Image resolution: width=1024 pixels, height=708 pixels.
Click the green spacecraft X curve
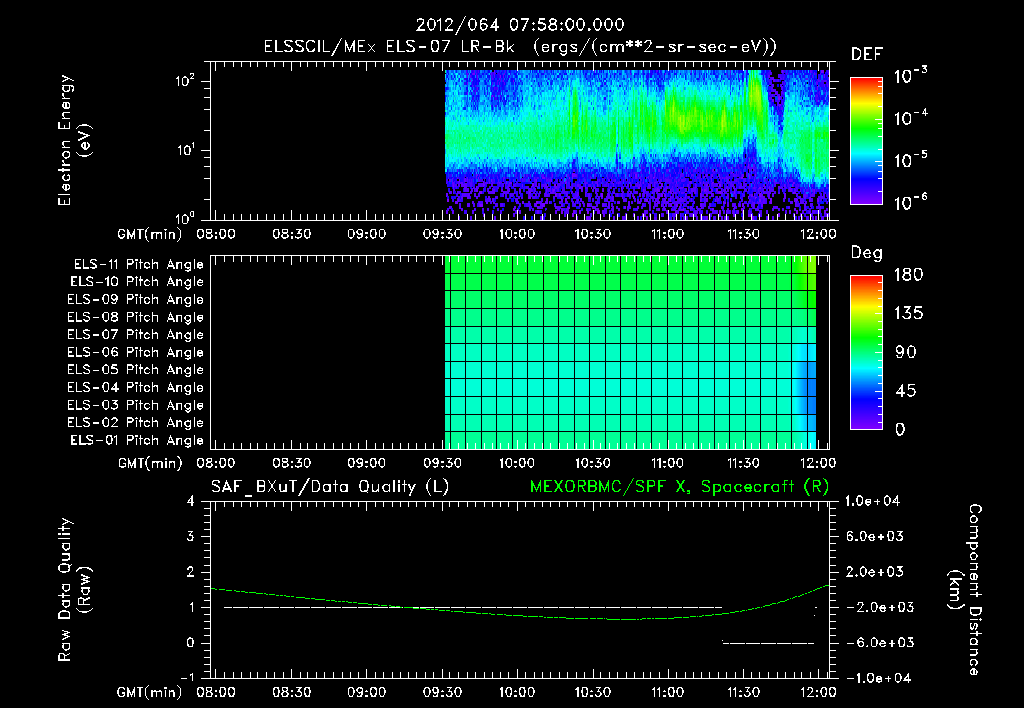(520, 614)
